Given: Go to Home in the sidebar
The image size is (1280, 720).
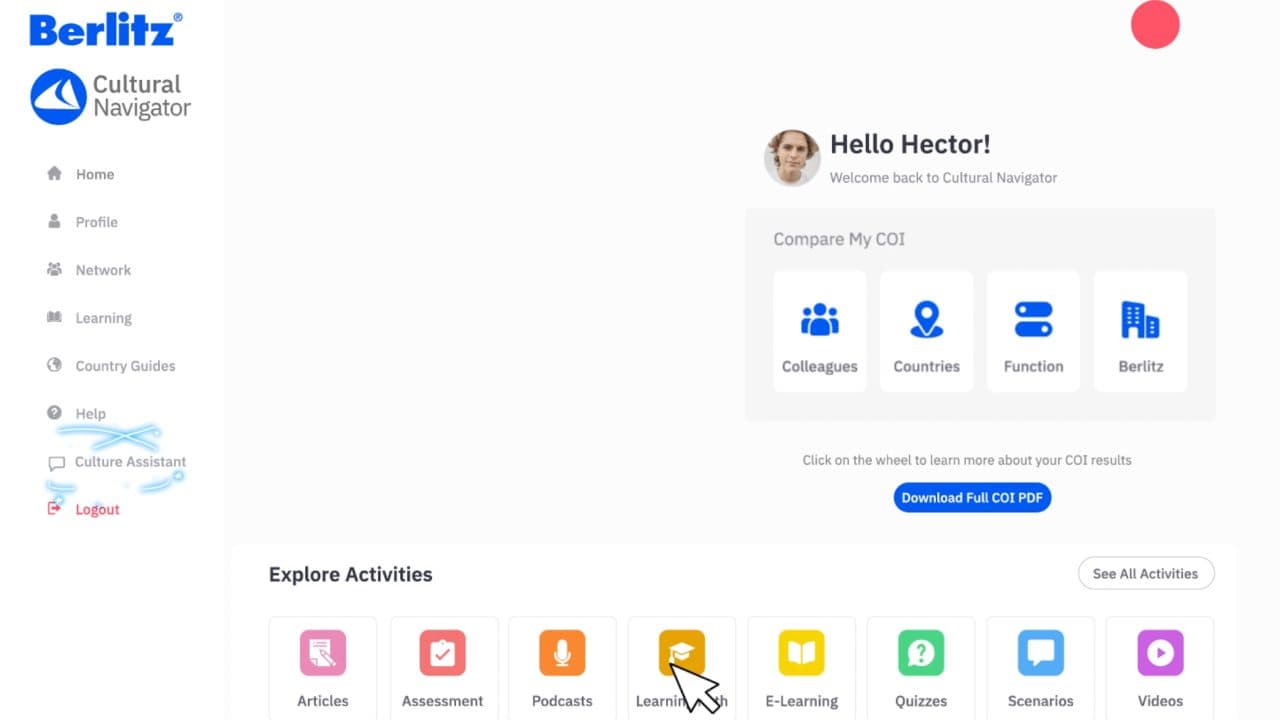Looking at the screenshot, I should pos(95,174).
